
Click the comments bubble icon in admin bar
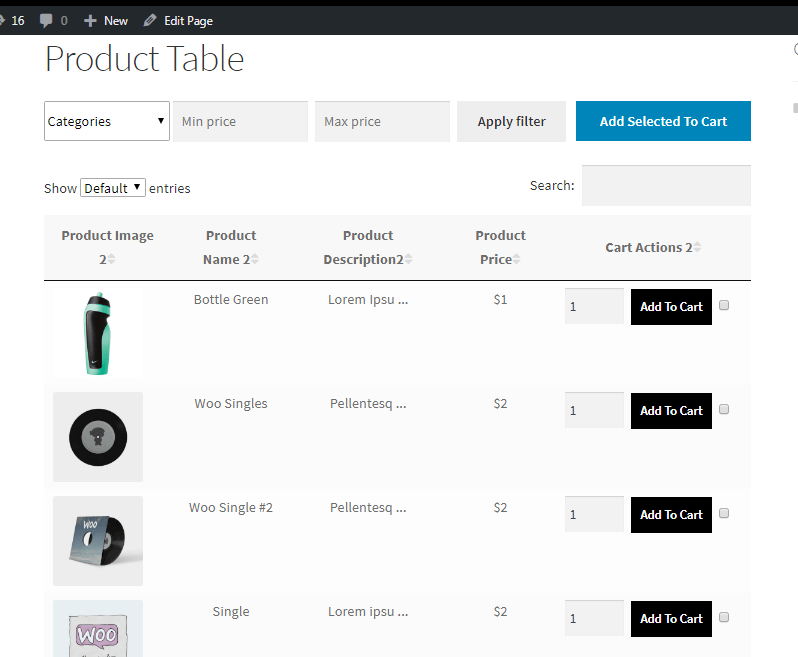(46, 20)
